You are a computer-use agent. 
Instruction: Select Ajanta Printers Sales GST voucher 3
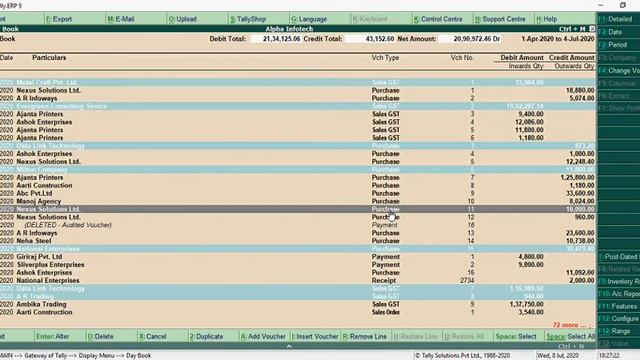(x=298, y=114)
